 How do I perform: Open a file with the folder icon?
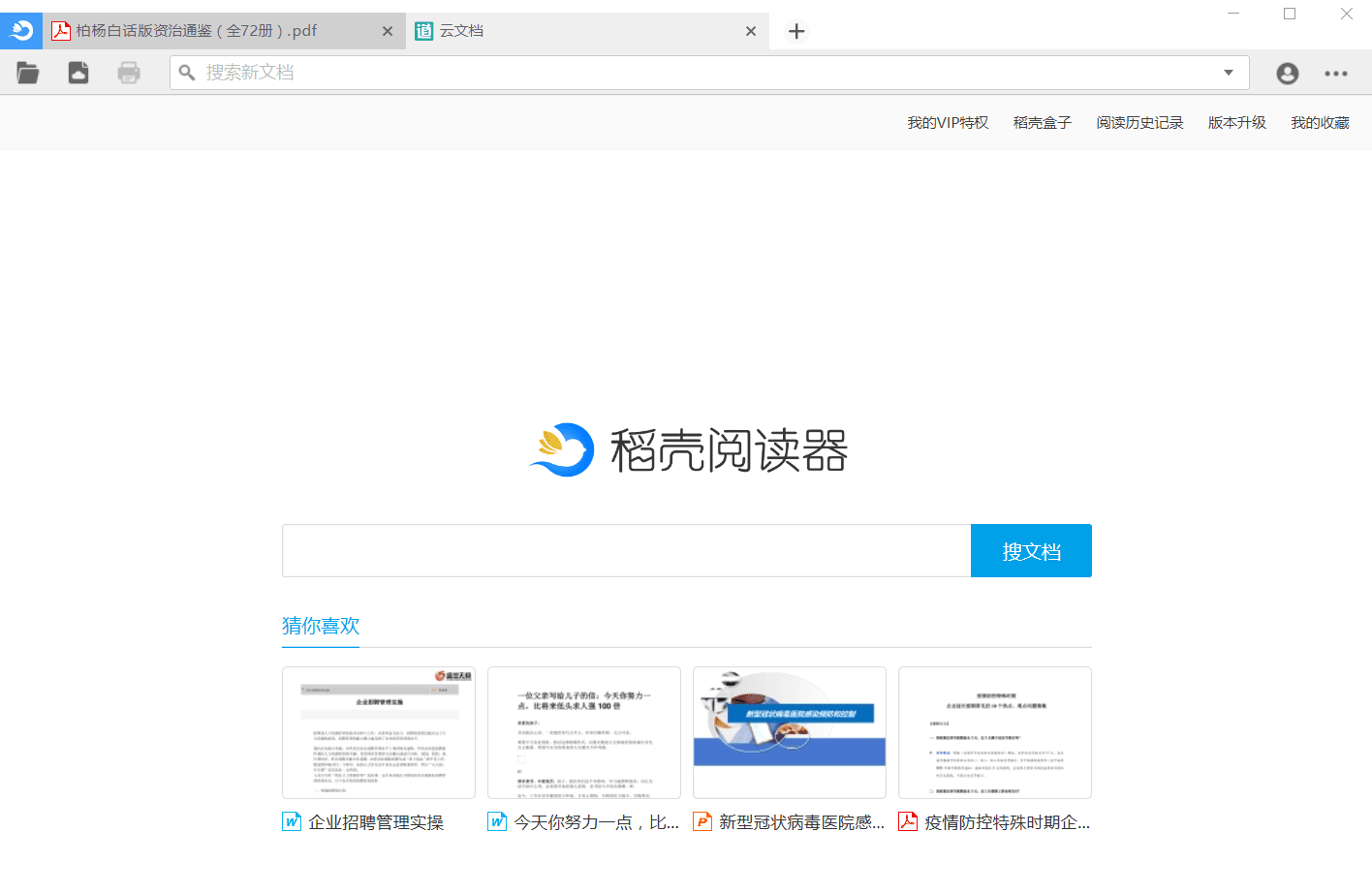(x=28, y=73)
